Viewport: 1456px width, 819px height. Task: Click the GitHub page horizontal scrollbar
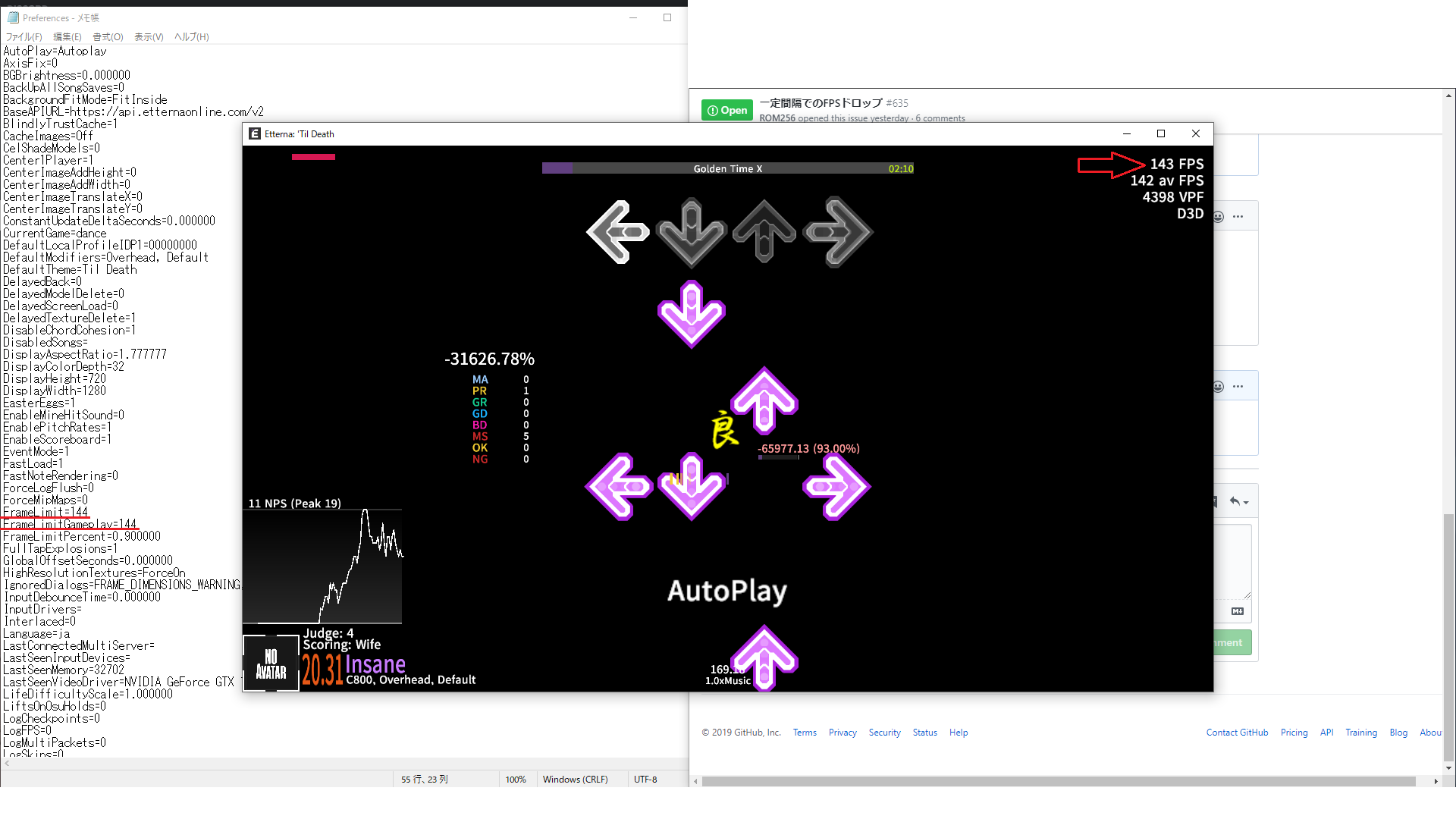[x=1058, y=781]
